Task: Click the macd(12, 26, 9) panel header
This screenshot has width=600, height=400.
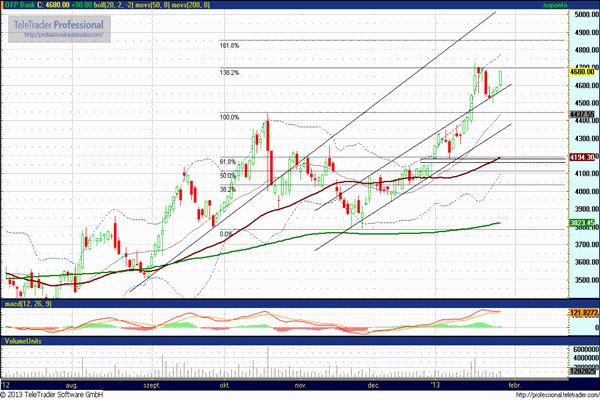Action: [28, 303]
